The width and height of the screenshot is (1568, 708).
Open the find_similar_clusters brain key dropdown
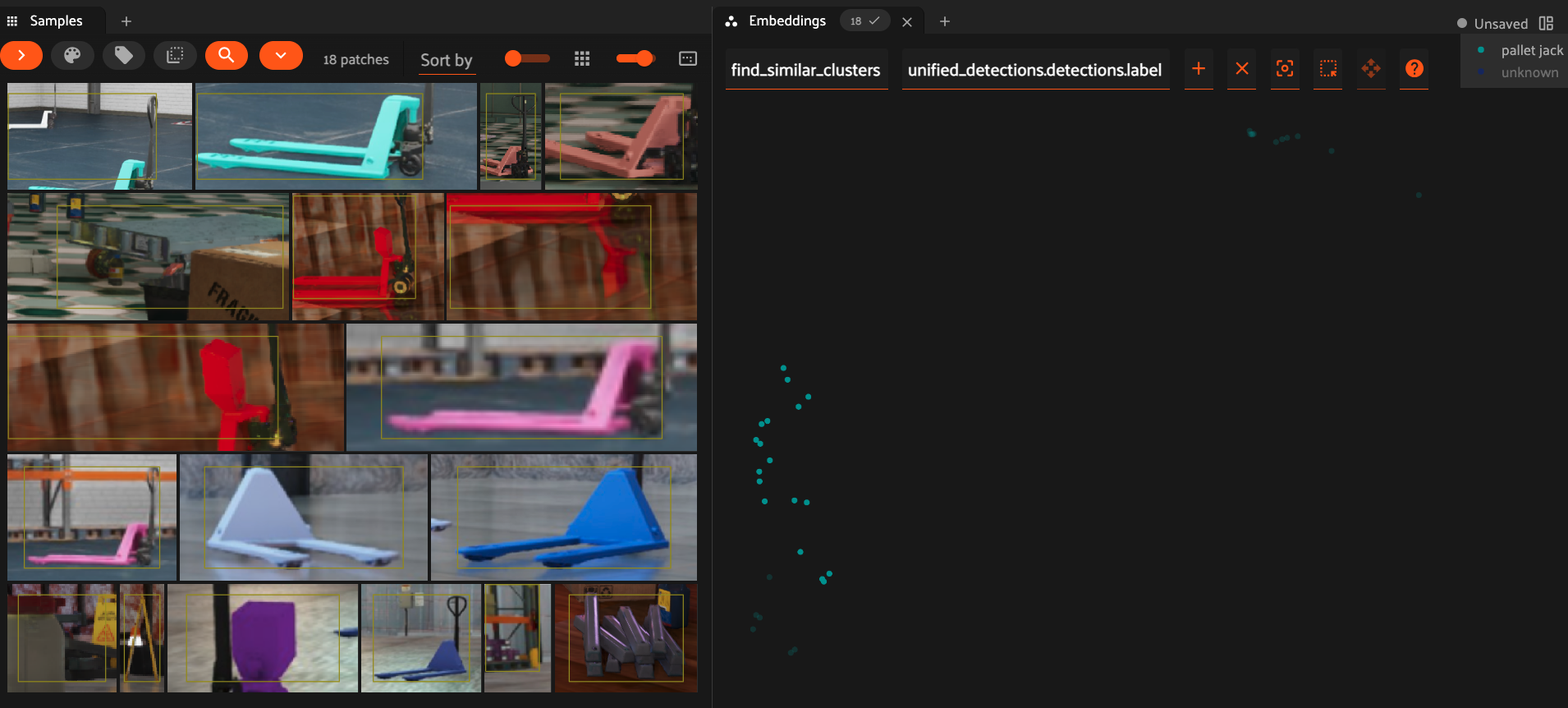[x=805, y=70]
